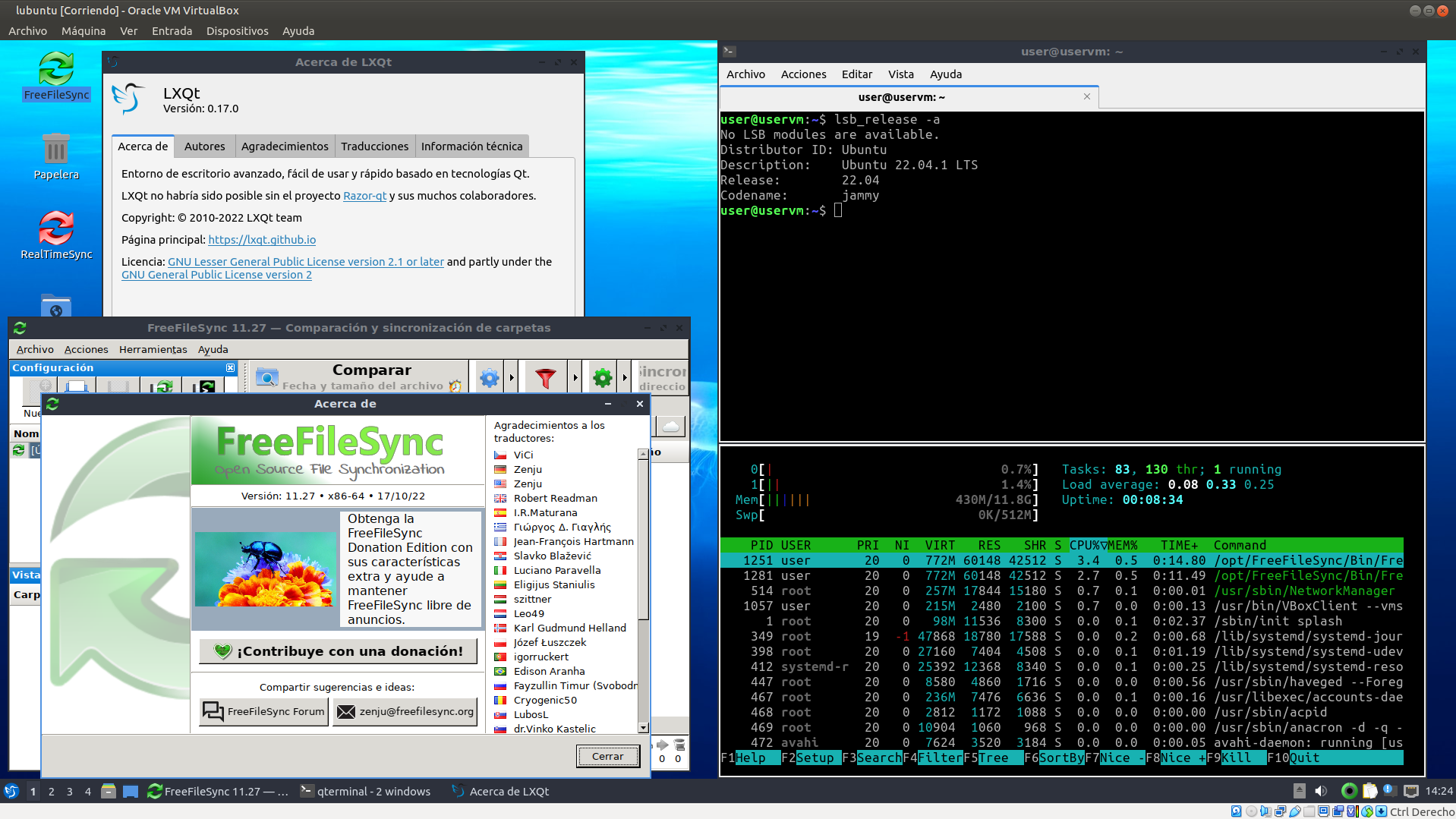Viewport: 1456px width, 819px height.
Task: Click the volume speaker tray icon
Action: pos(1321,791)
